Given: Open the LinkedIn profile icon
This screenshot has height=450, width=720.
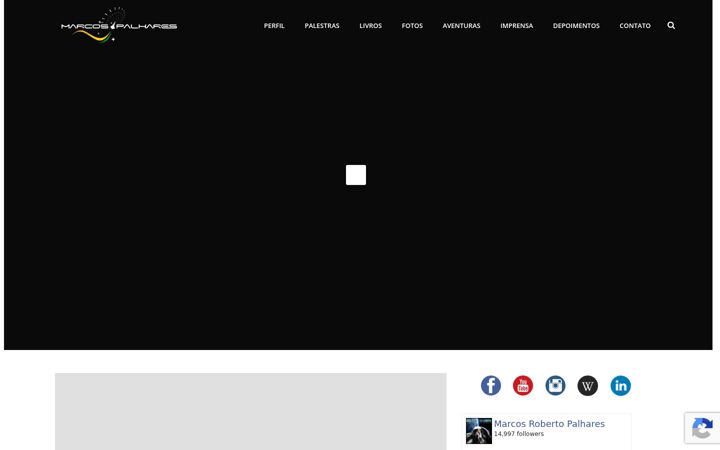Looking at the screenshot, I should pyautogui.click(x=620, y=385).
